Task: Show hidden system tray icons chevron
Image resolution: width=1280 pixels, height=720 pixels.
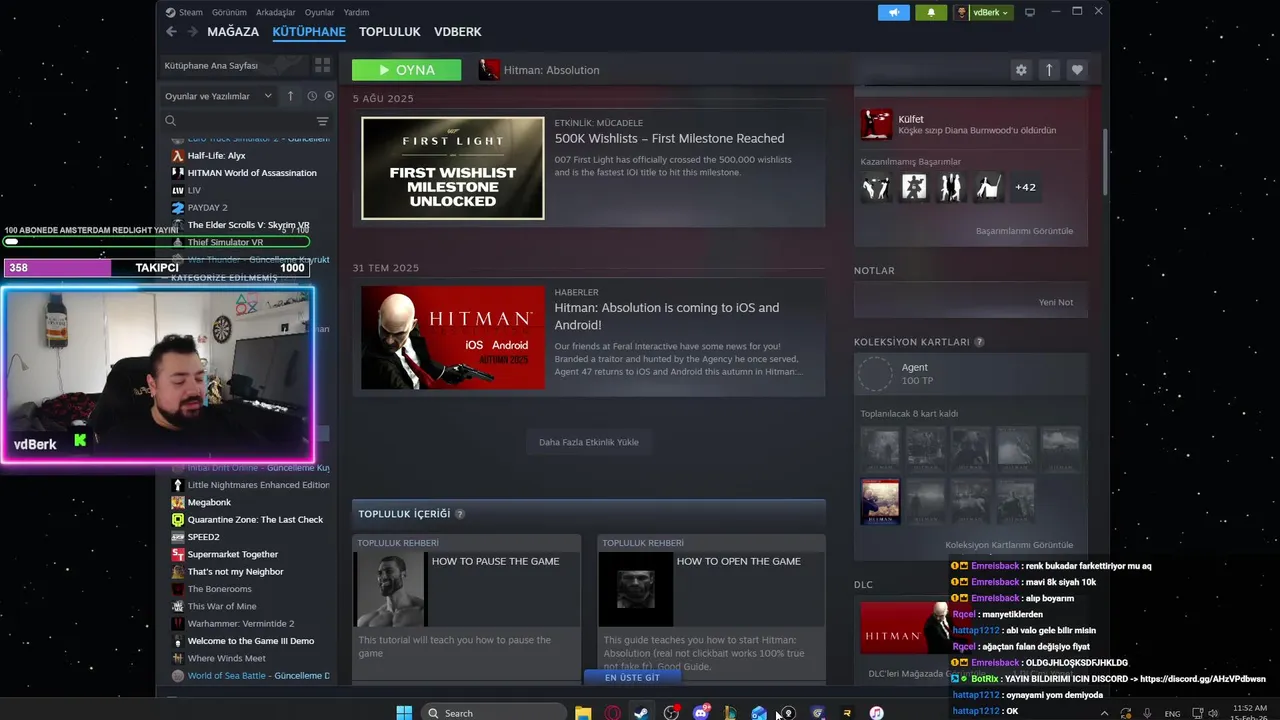Action: coord(1104,713)
